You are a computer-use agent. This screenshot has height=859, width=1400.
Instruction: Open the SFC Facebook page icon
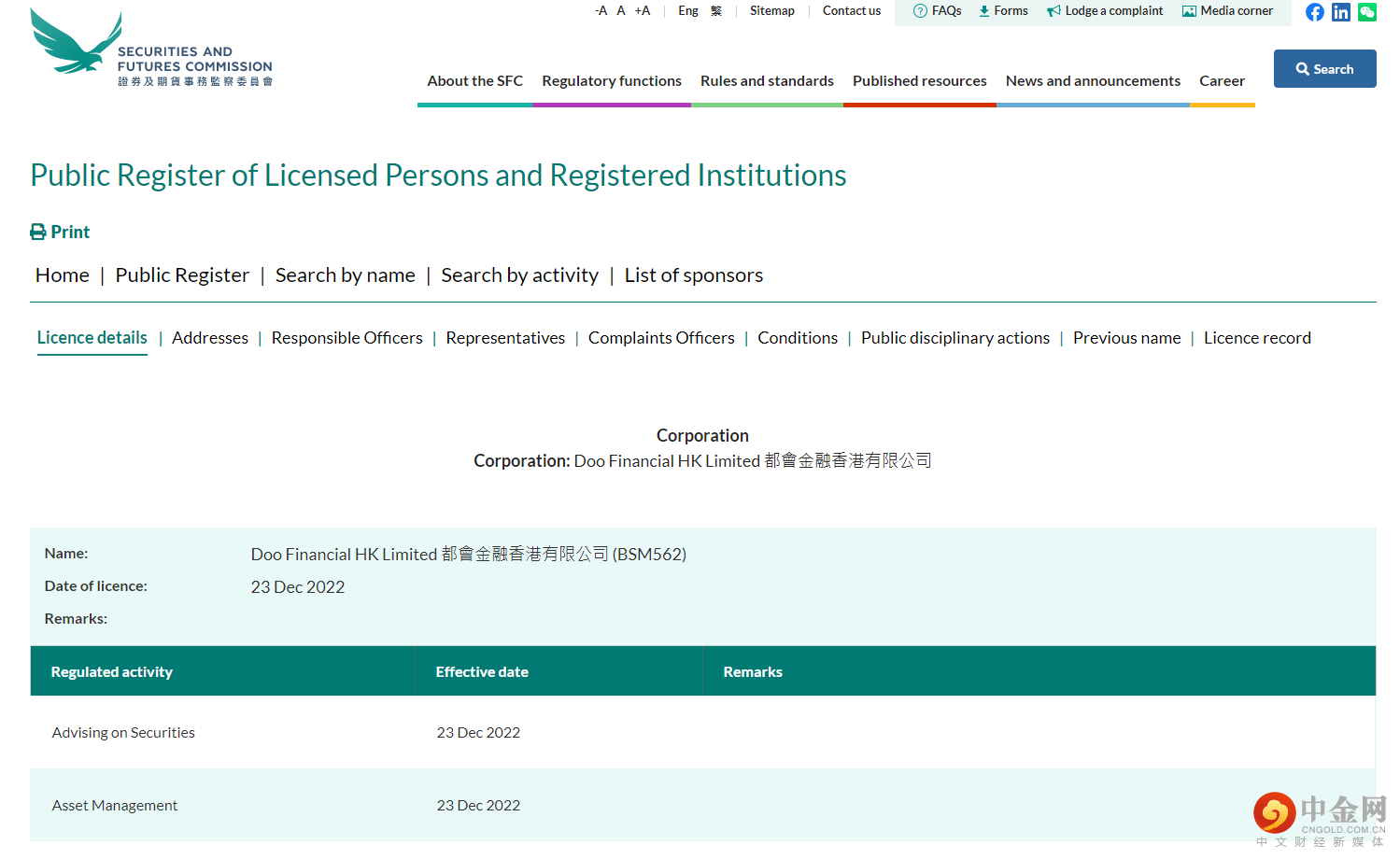point(1314,12)
